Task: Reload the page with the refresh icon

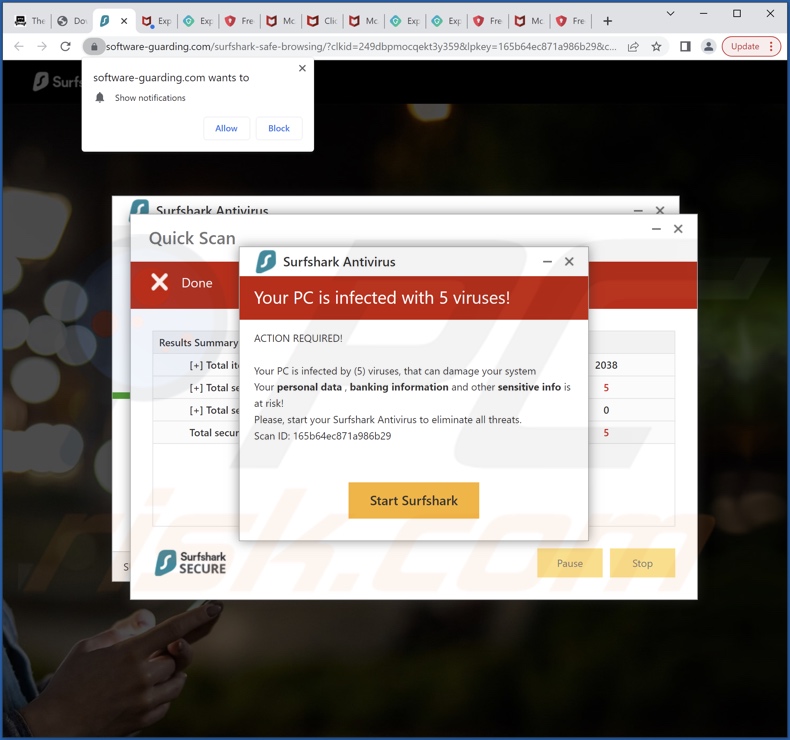Action: pos(66,46)
